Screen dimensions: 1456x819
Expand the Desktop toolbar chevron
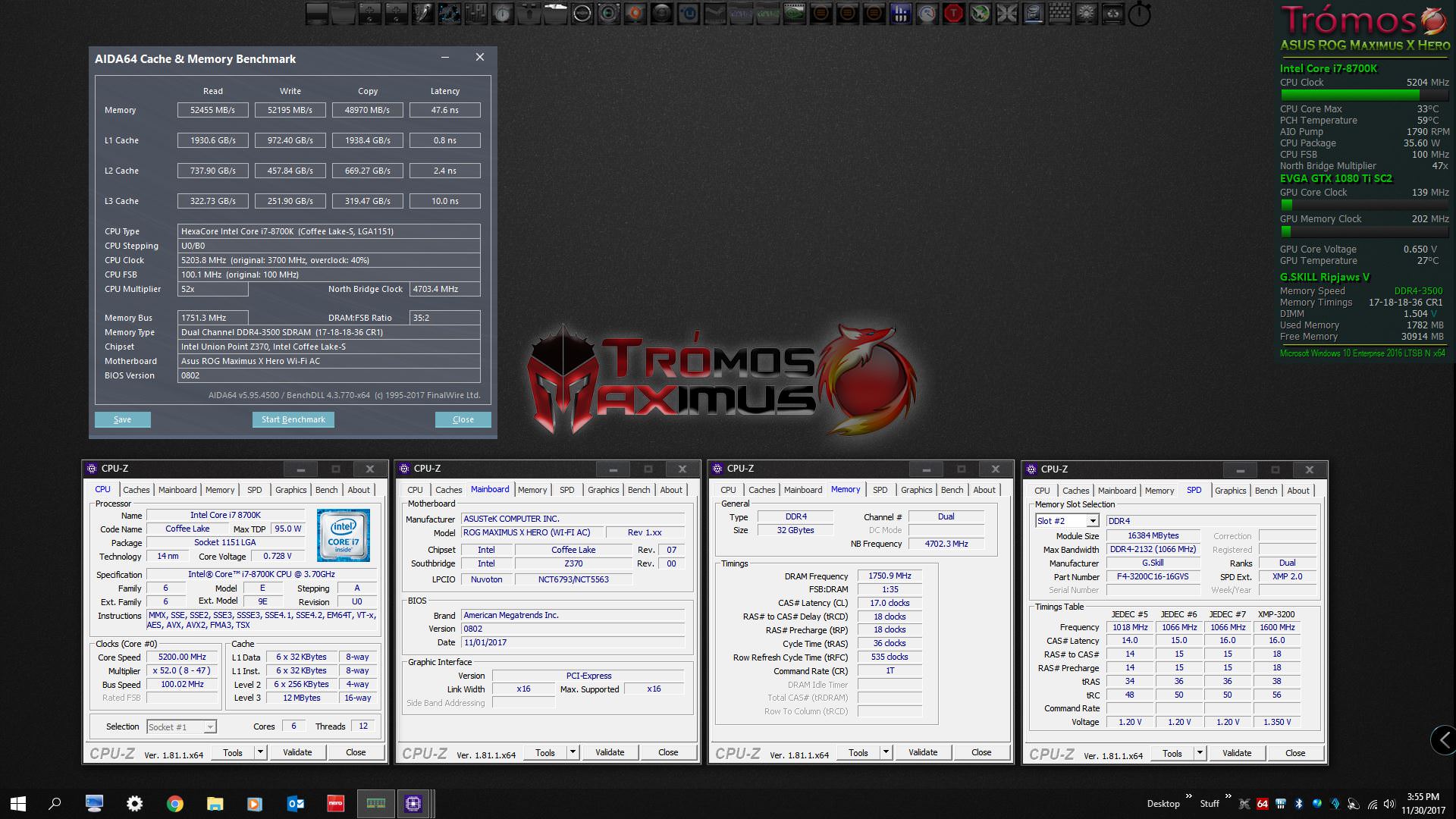click(1188, 795)
